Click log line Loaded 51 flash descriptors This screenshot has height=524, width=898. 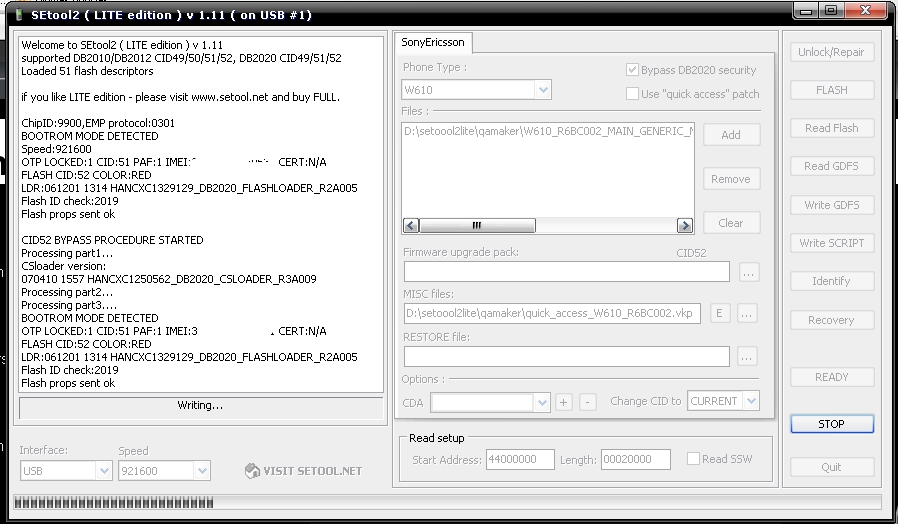click(x=87, y=71)
